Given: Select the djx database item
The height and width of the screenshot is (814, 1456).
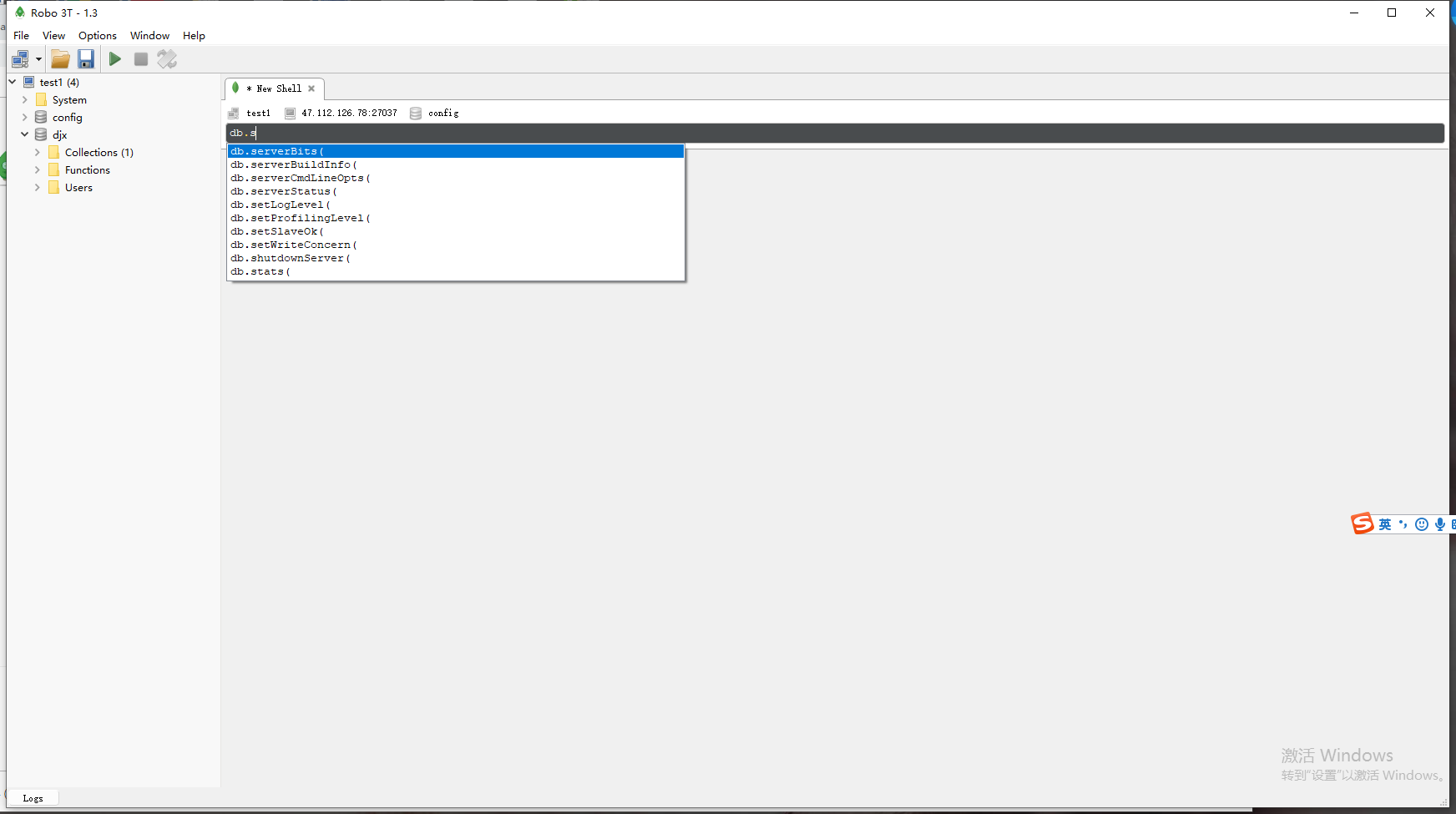Looking at the screenshot, I should (59, 135).
